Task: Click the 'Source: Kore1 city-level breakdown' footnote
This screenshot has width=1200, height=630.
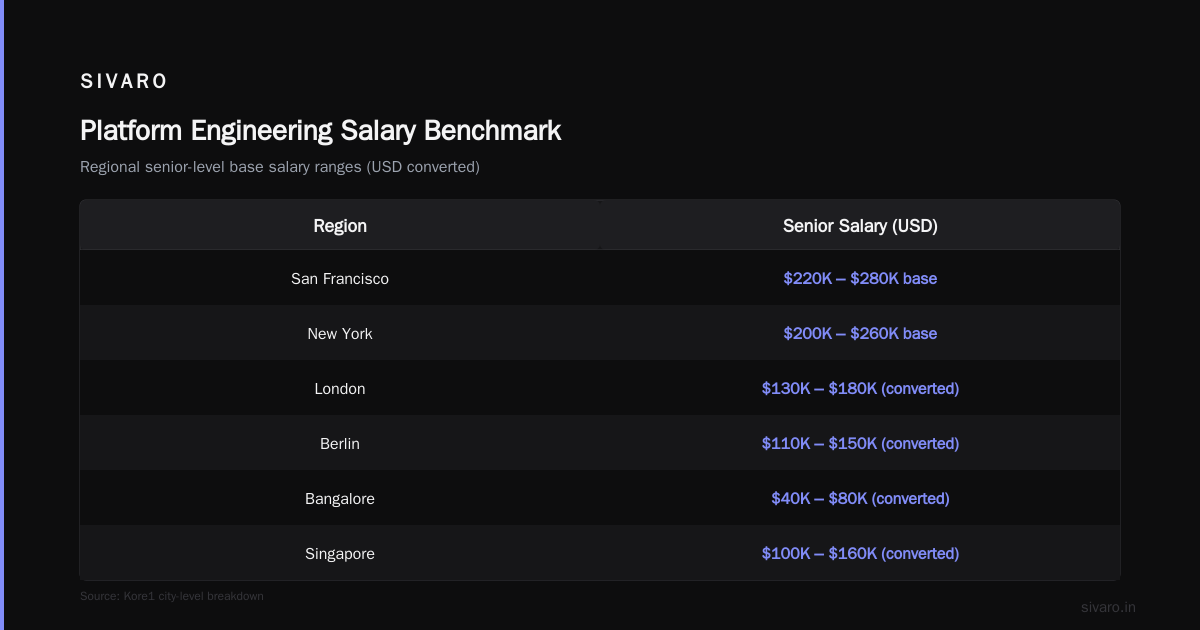Action: point(172,596)
